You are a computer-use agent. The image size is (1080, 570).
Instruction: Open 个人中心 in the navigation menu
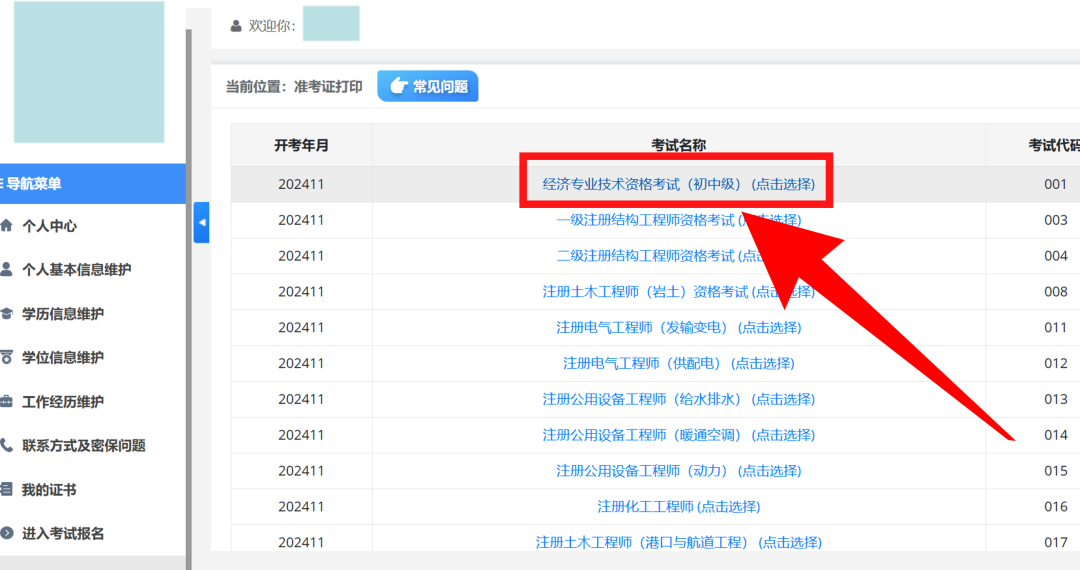[49, 226]
